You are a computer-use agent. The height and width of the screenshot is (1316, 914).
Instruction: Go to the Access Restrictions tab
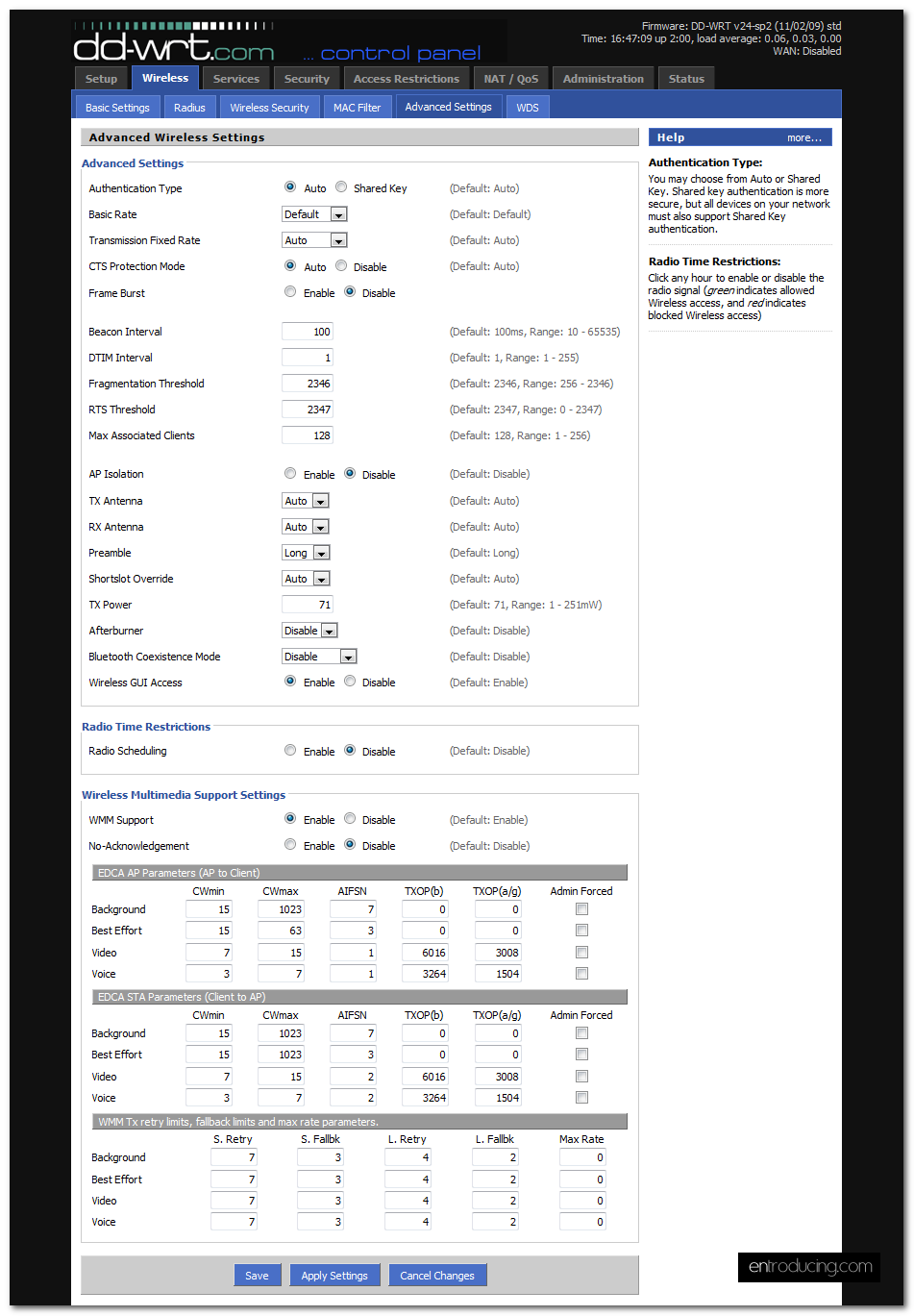coord(407,79)
